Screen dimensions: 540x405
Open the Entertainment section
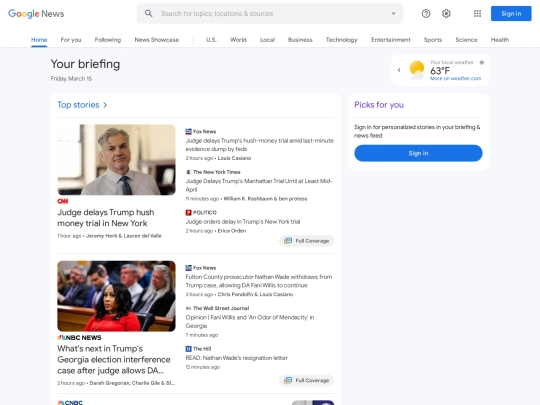pos(391,40)
